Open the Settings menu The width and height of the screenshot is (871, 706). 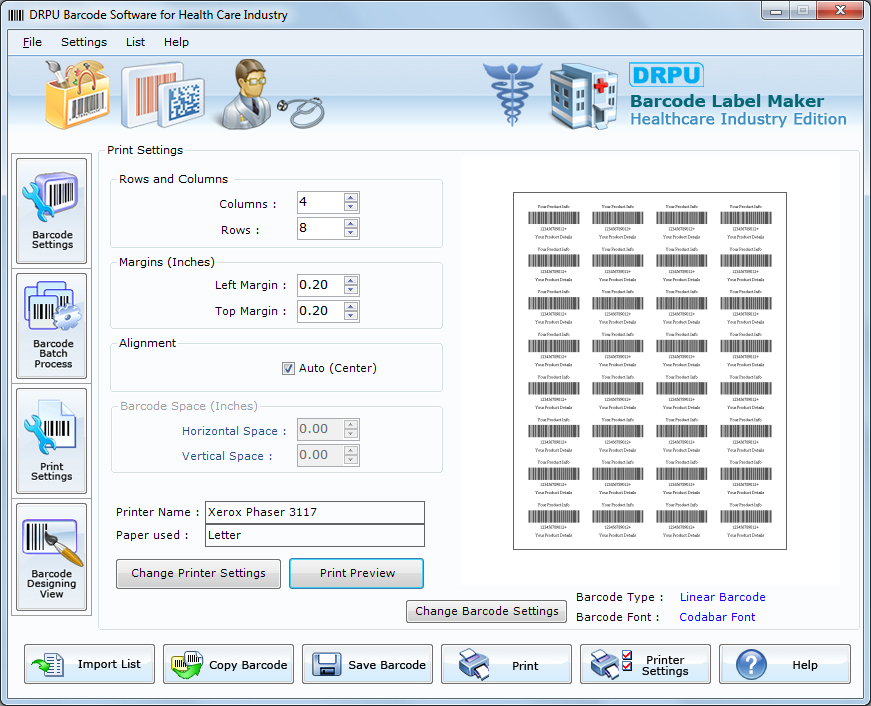tap(84, 42)
